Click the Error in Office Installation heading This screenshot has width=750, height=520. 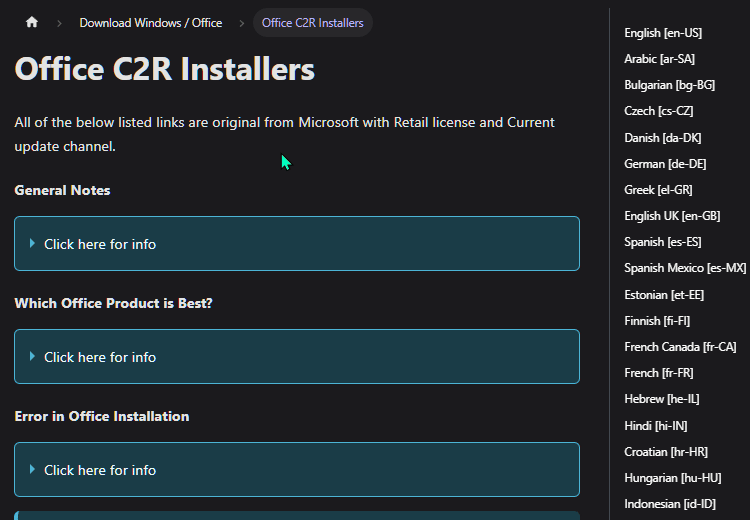pos(102,416)
